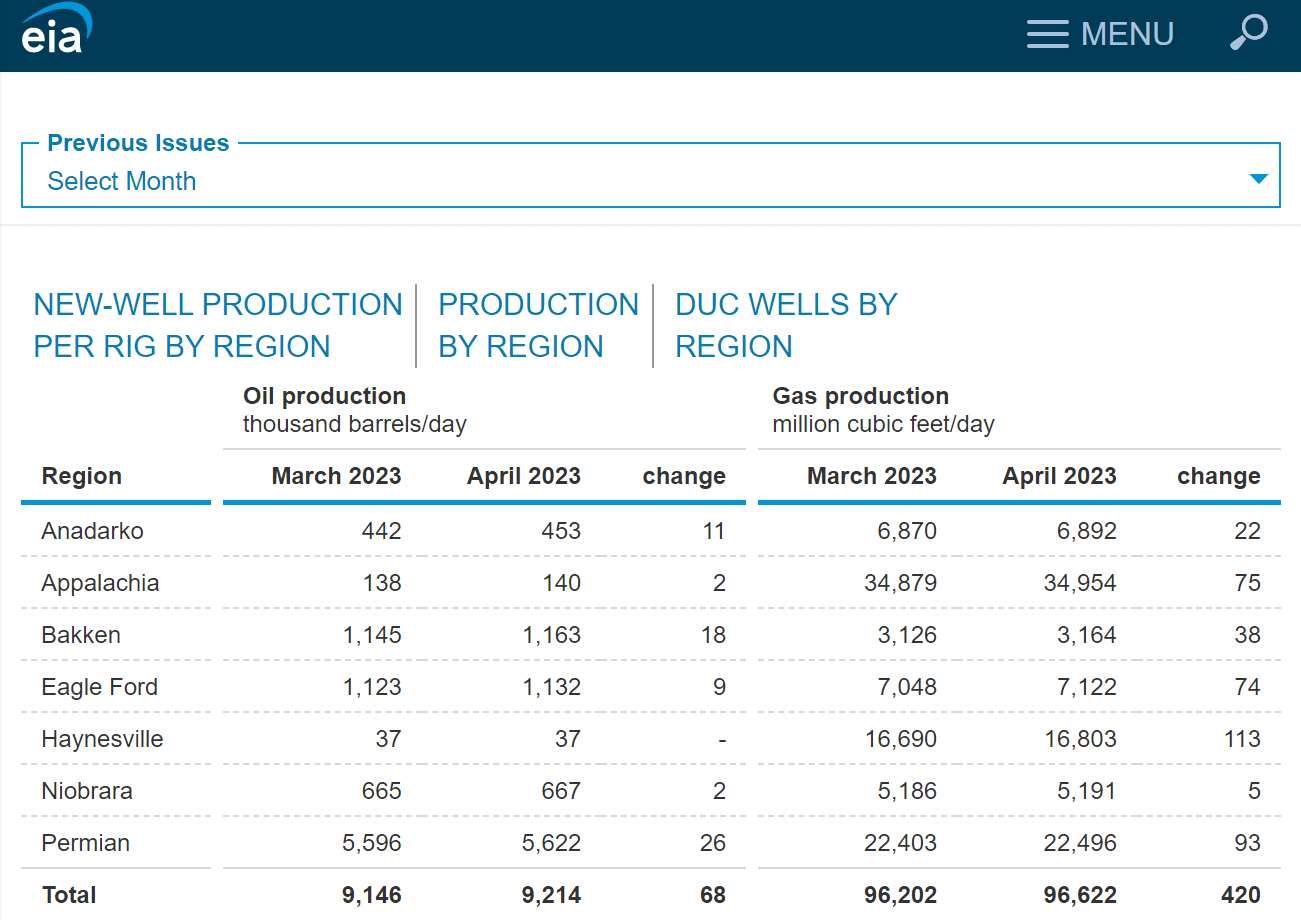Click the Total row of the table
Screen dimensions: 1301x920
click(69, 894)
